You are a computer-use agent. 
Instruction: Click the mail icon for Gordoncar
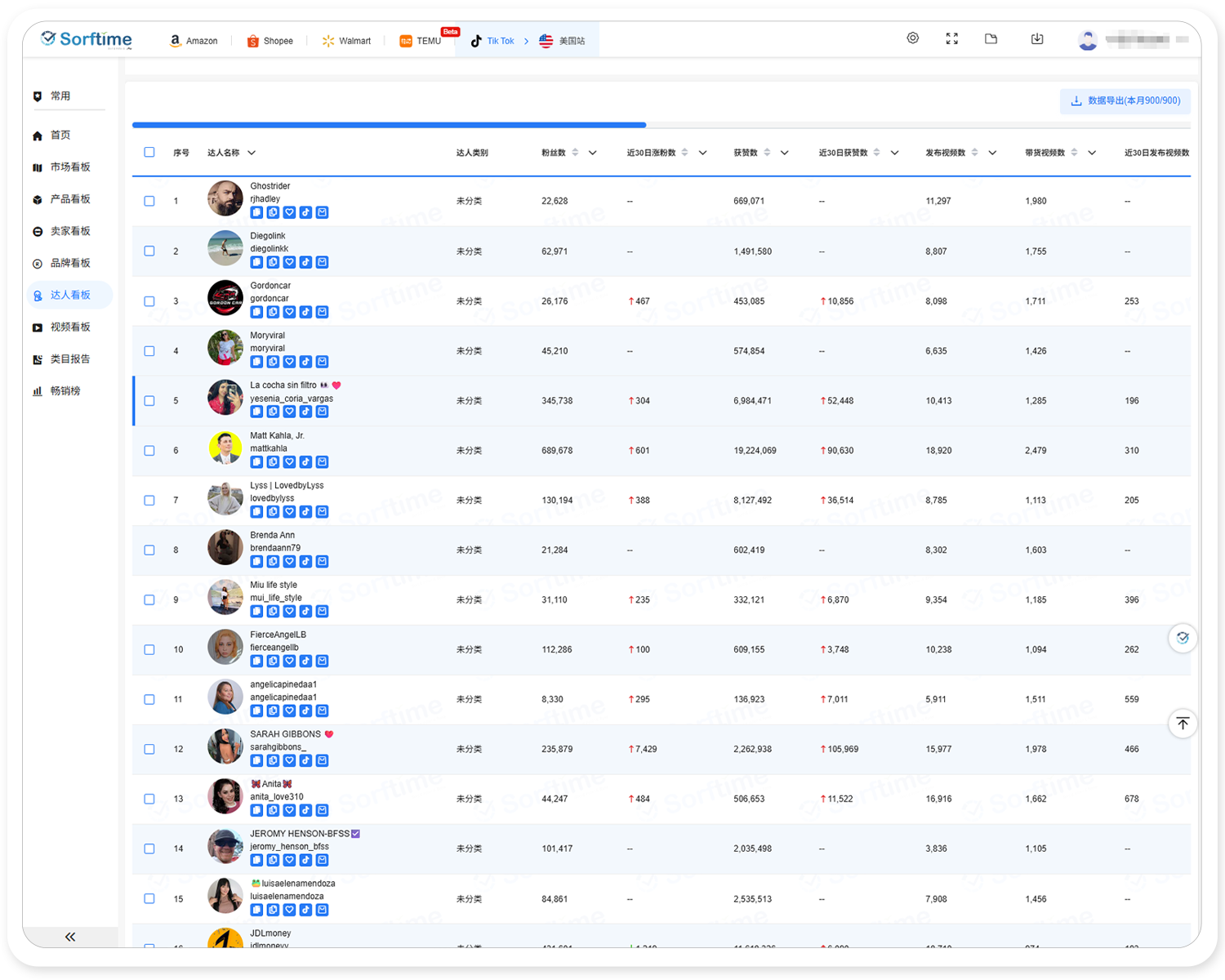click(x=323, y=312)
